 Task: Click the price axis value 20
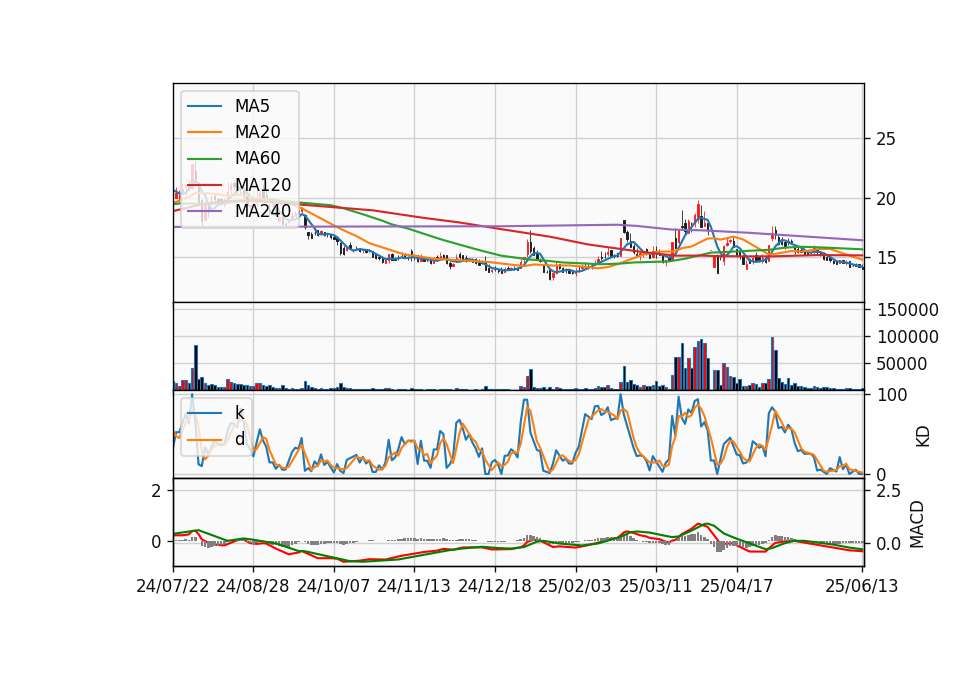[886, 199]
